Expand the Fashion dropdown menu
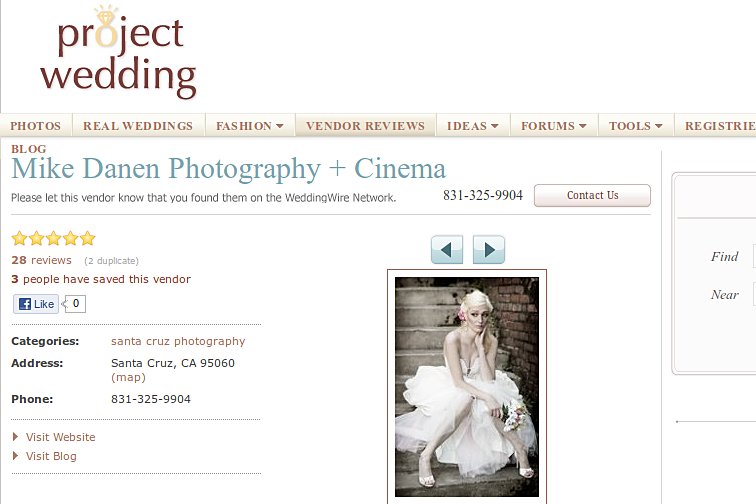Screen dimensions: 756x504 pyautogui.click(x=249, y=126)
